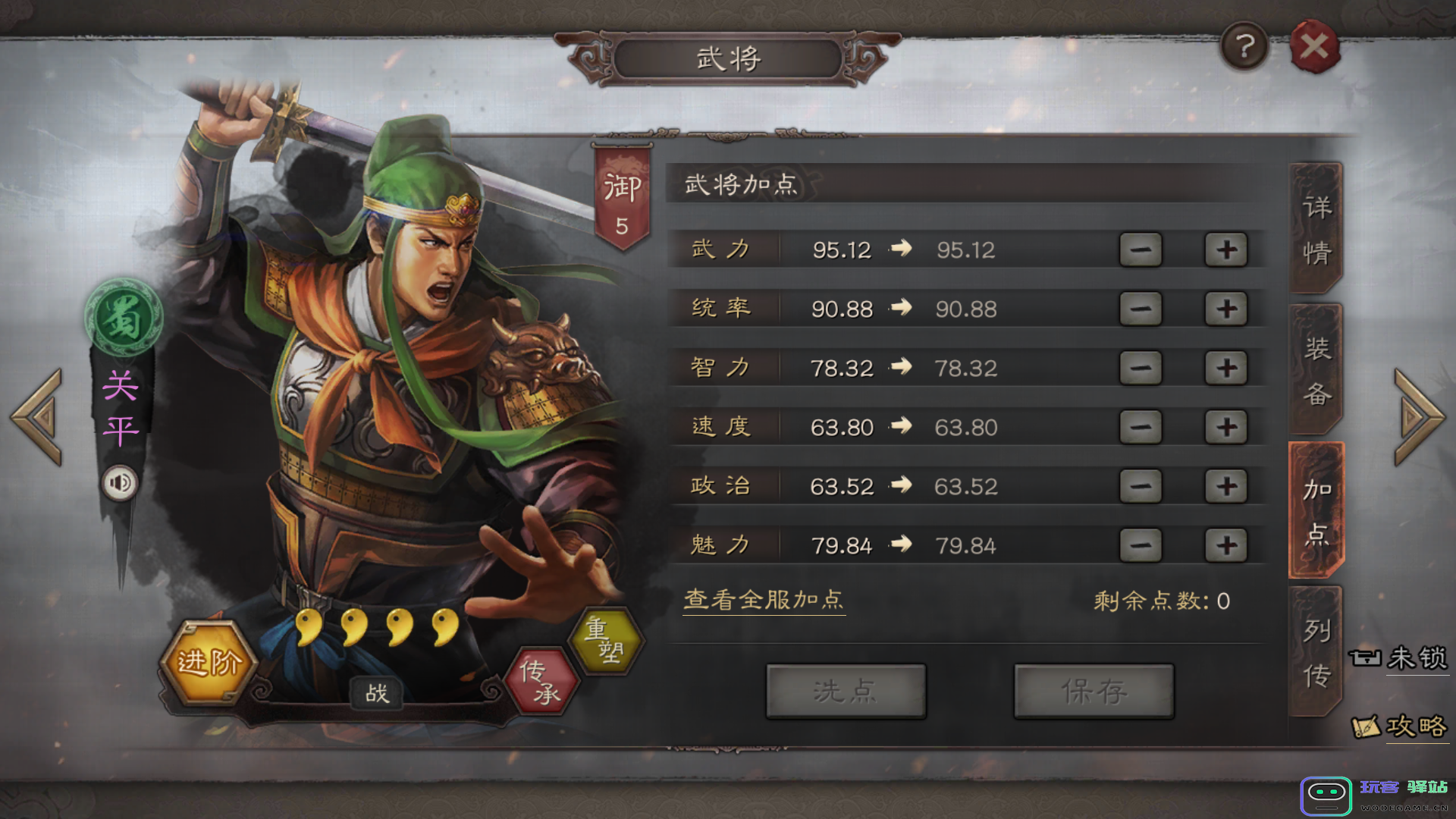Go to the previous general with left arrow

pos(37,417)
